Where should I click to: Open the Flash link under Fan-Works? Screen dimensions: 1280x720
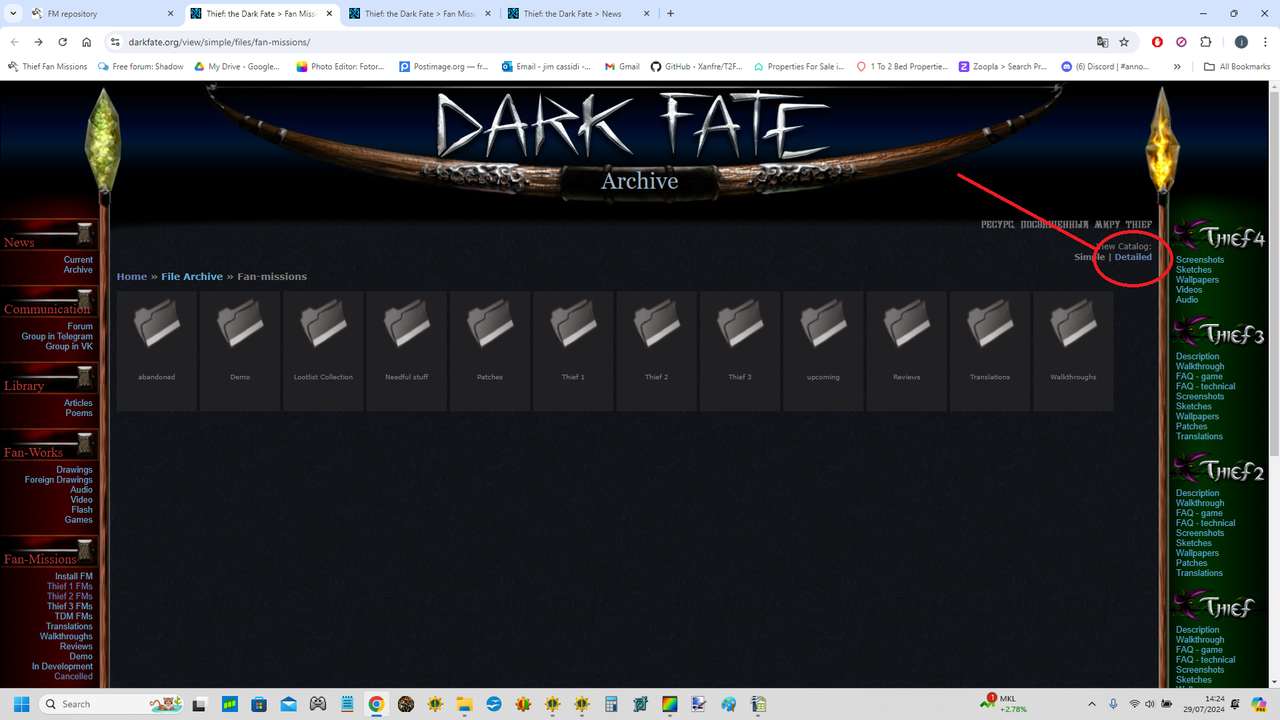pos(82,510)
